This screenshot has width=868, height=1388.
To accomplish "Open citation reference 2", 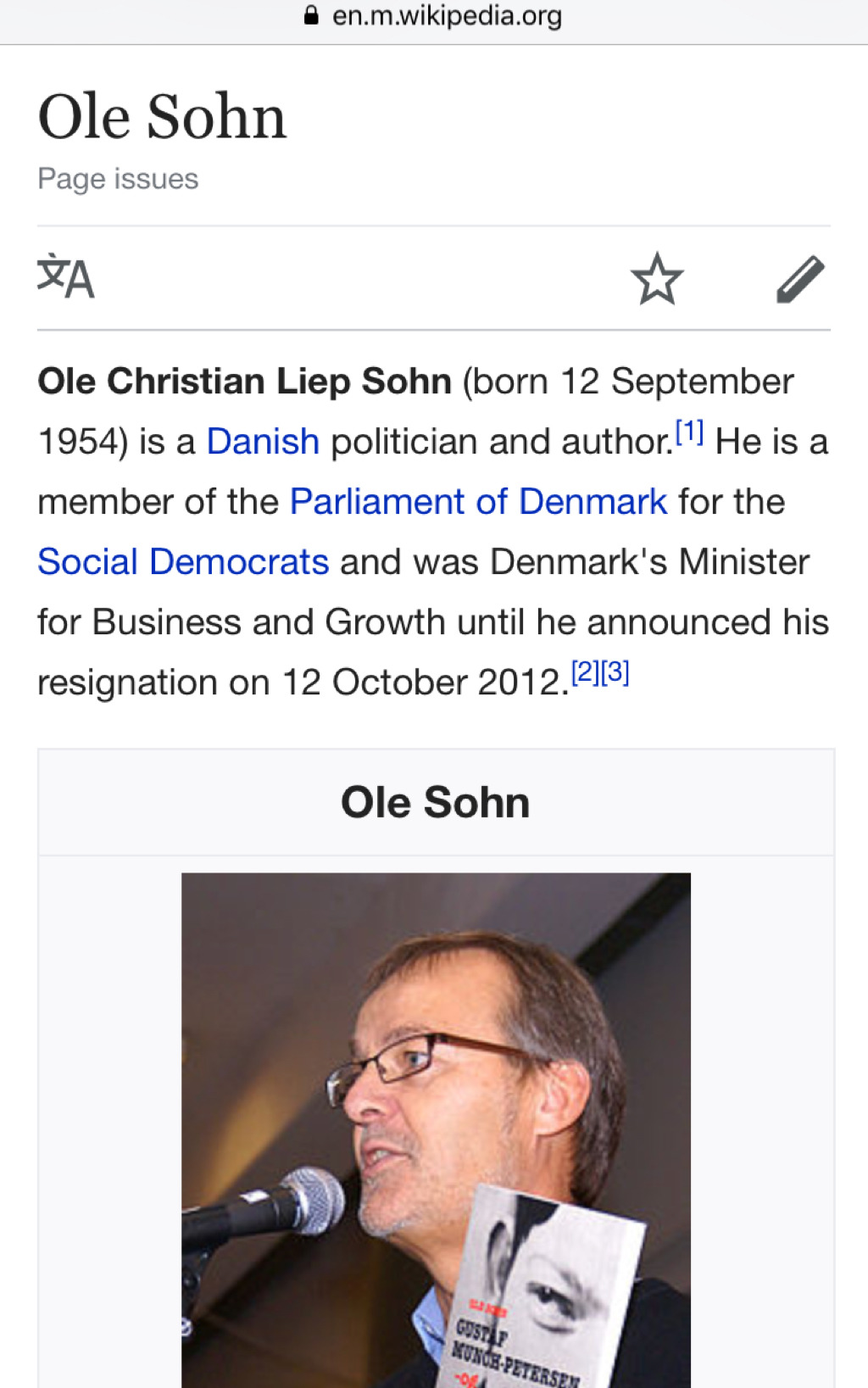I will (586, 673).
